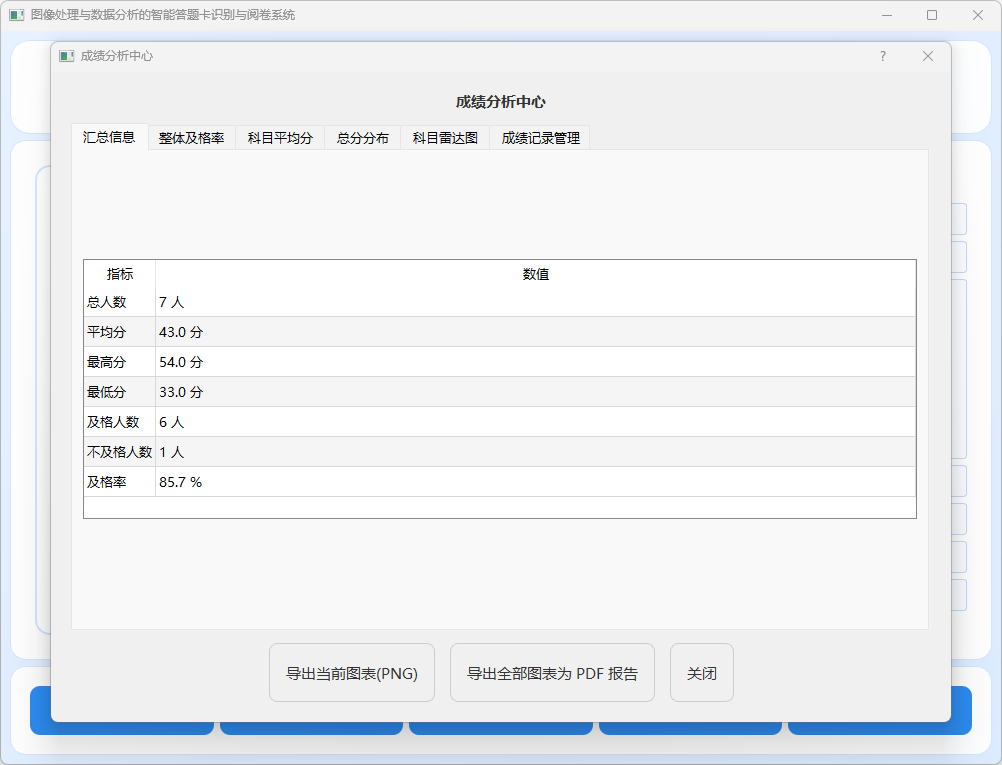Click the main window app icon
Screen dimensions: 1002x765
click(17, 15)
